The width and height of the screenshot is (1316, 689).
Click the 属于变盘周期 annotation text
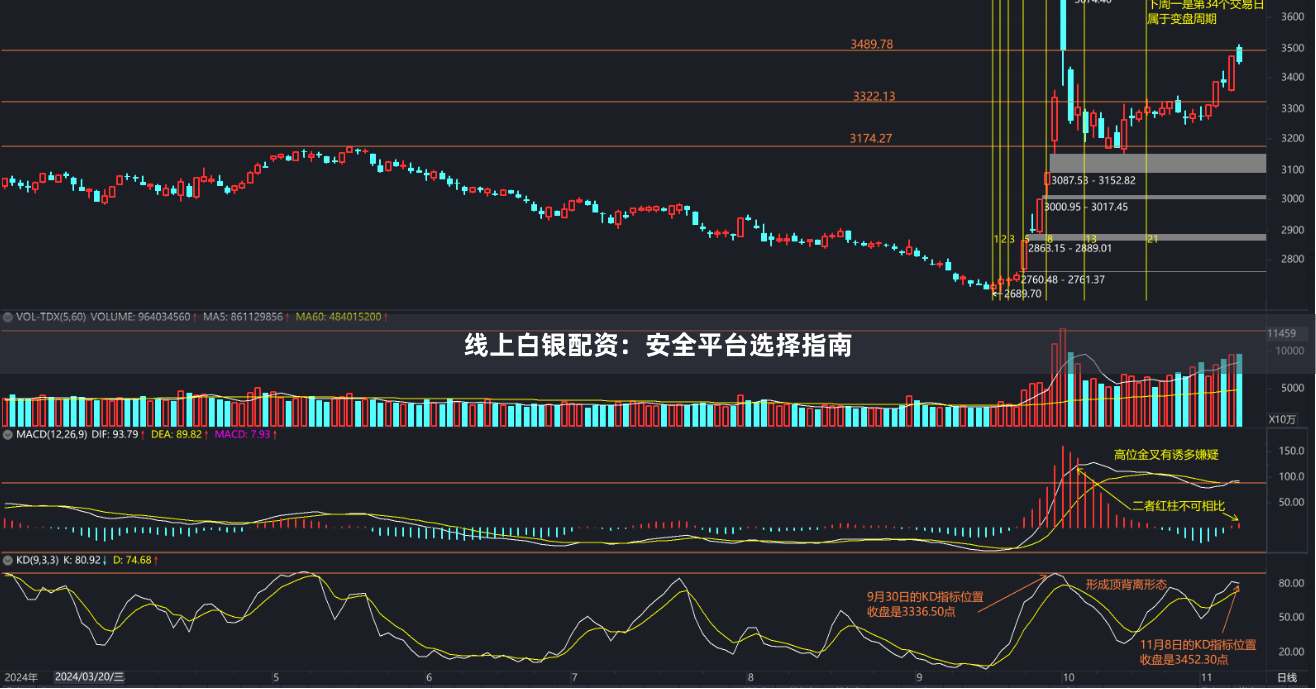(1182, 18)
